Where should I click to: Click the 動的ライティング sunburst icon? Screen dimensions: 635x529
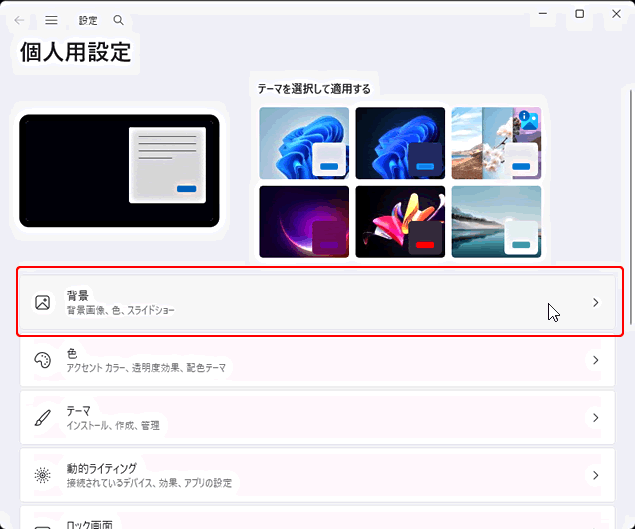click(x=43, y=475)
